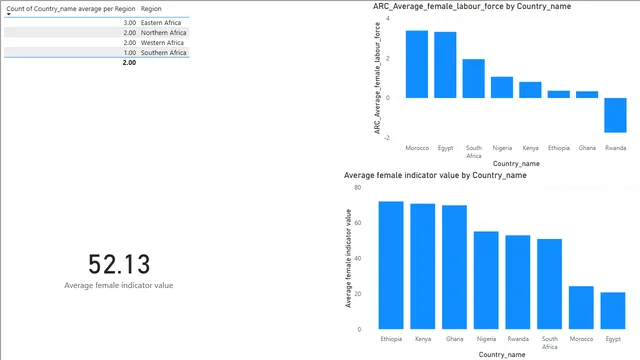Select the Rwanda bar in the indicator value chart

click(x=518, y=282)
